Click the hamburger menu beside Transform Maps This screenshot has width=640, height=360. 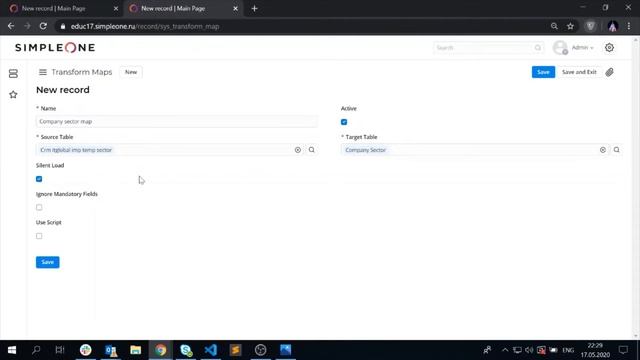(42, 72)
